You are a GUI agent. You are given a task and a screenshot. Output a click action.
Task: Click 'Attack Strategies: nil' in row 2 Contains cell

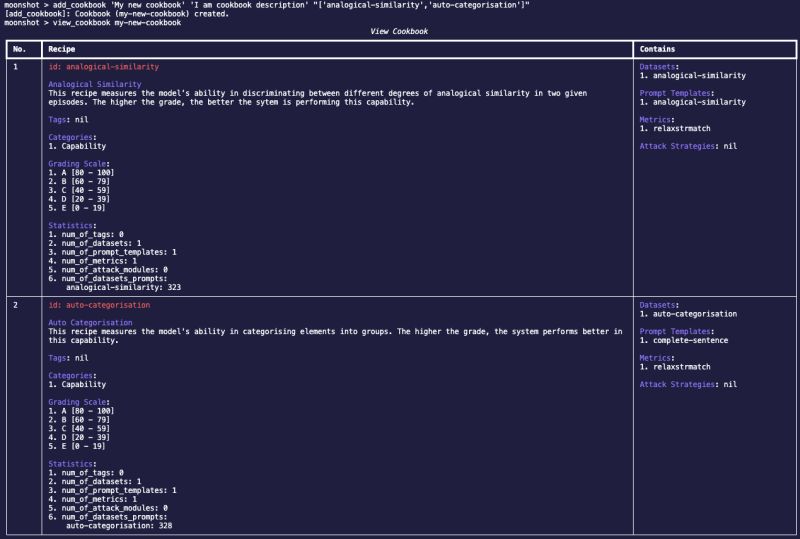tap(688, 385)
